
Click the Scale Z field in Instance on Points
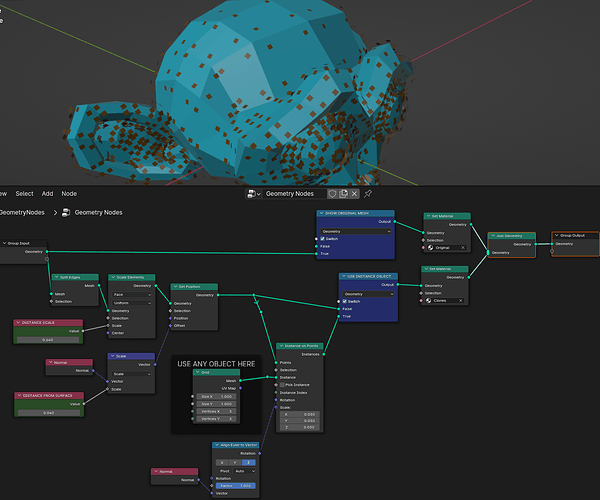tap(300, 427)
